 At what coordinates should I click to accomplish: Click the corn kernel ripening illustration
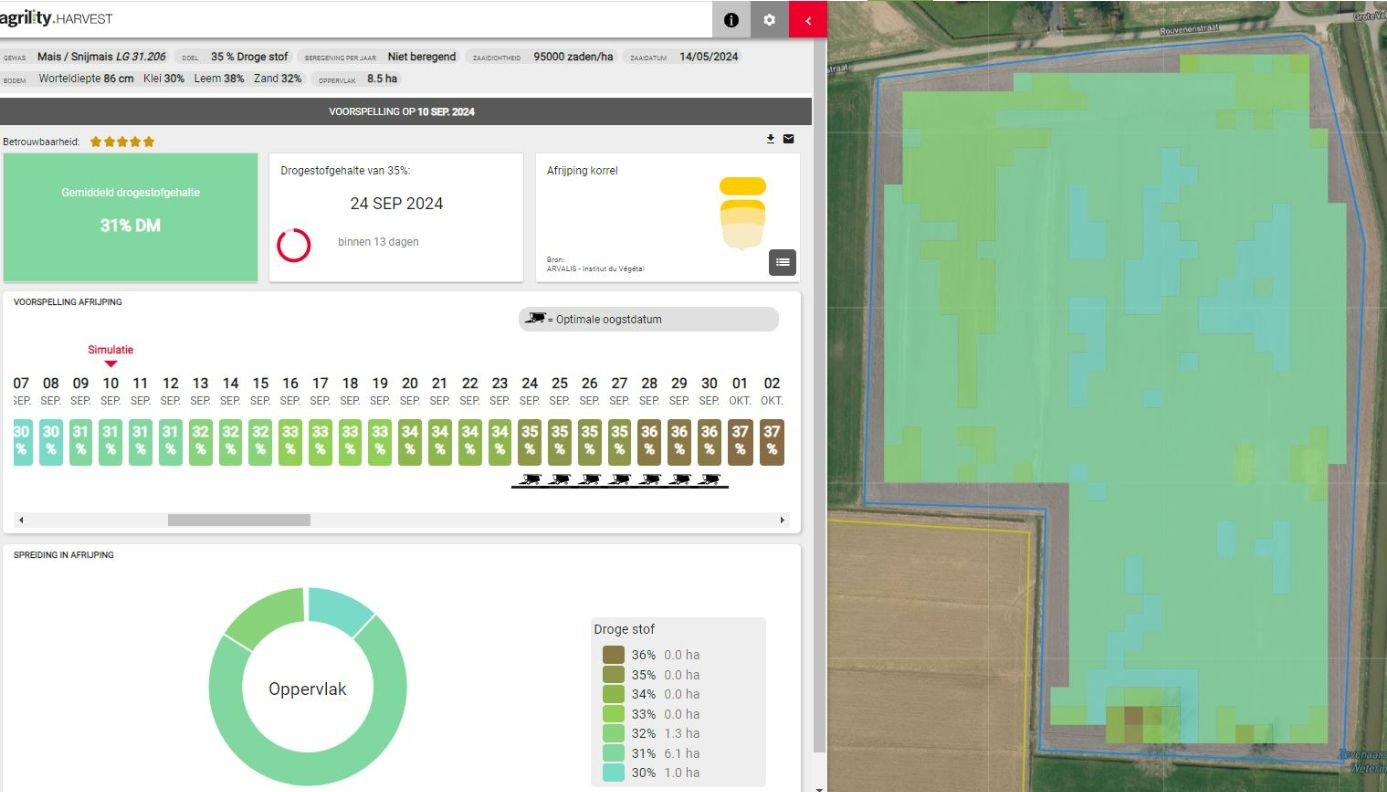click(x=743, y=213)
